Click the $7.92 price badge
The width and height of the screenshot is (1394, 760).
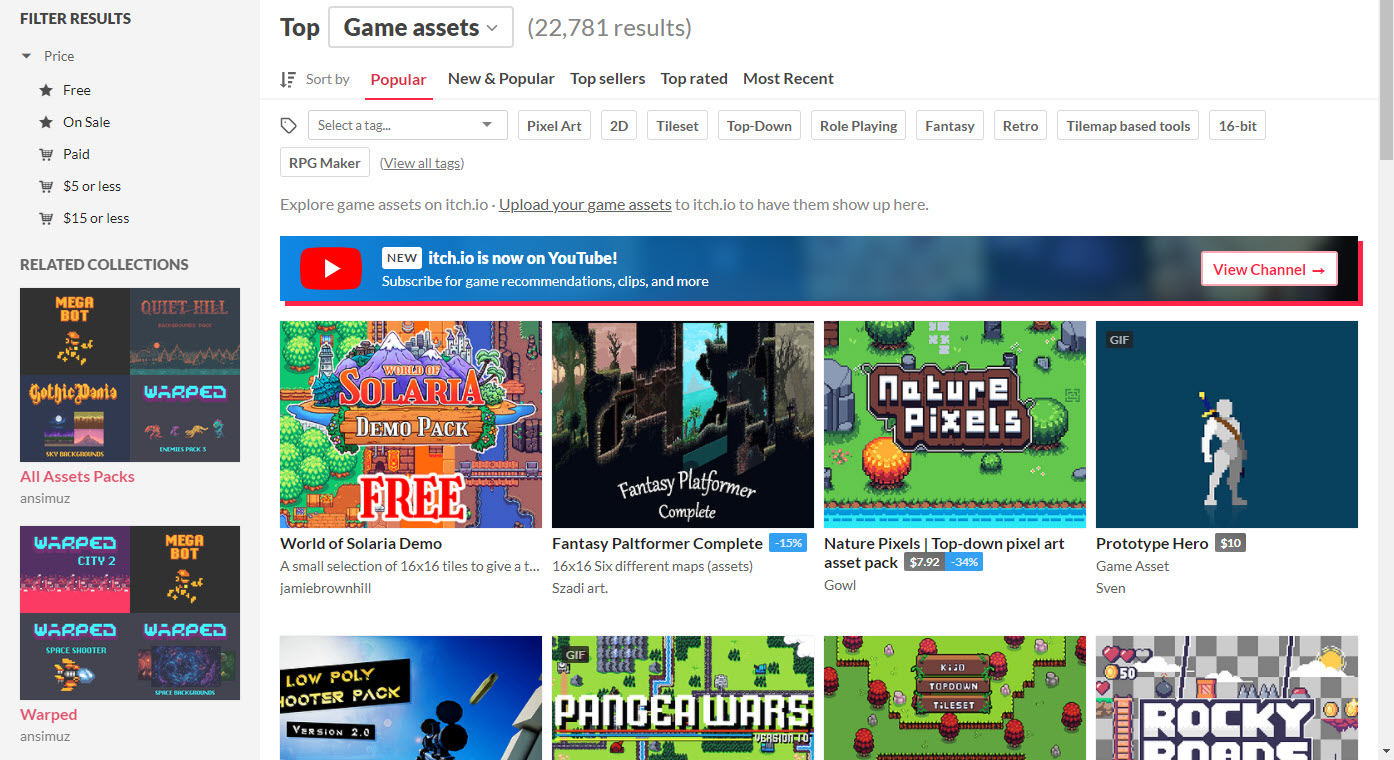click(x=925, y=562)
